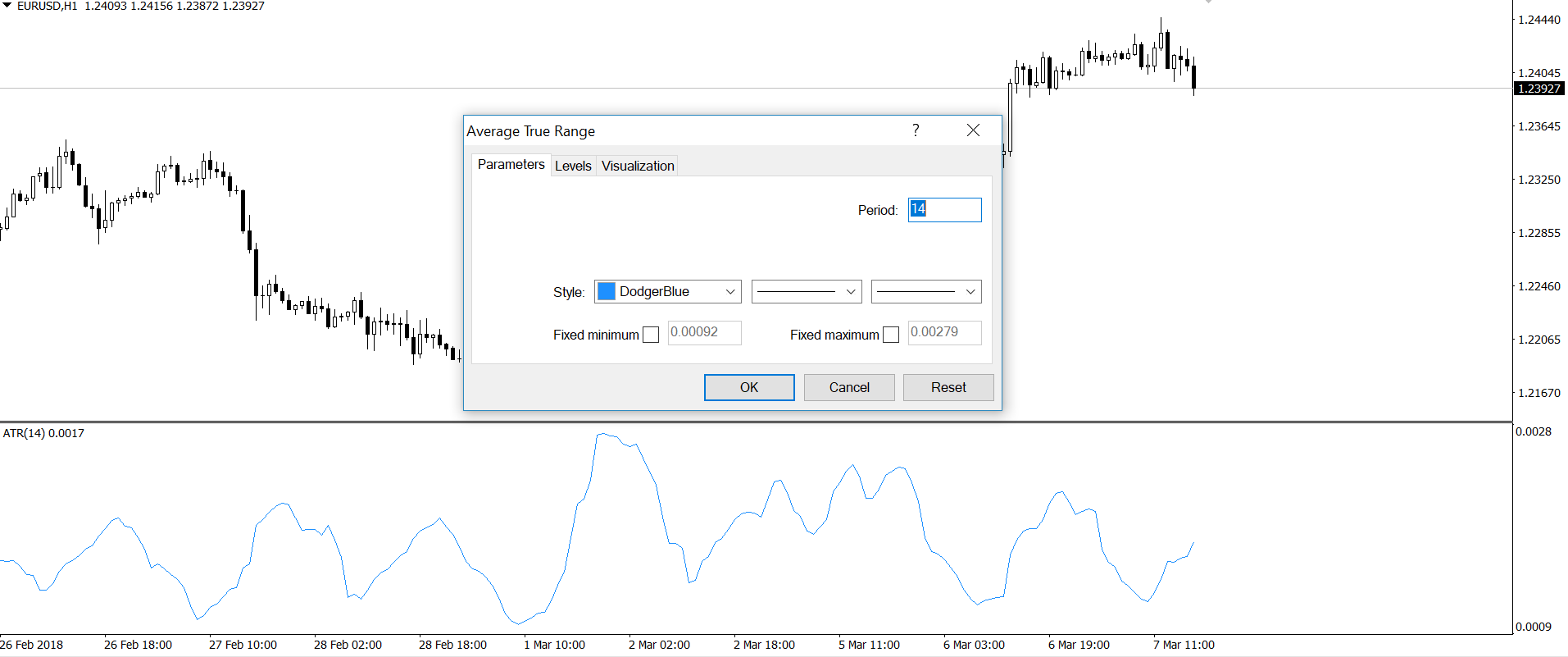The width and height of the screenshot is (1568, 657).
Task: Click the ATR(14) 0.0017 indicator label
Action: coord(43,433)
